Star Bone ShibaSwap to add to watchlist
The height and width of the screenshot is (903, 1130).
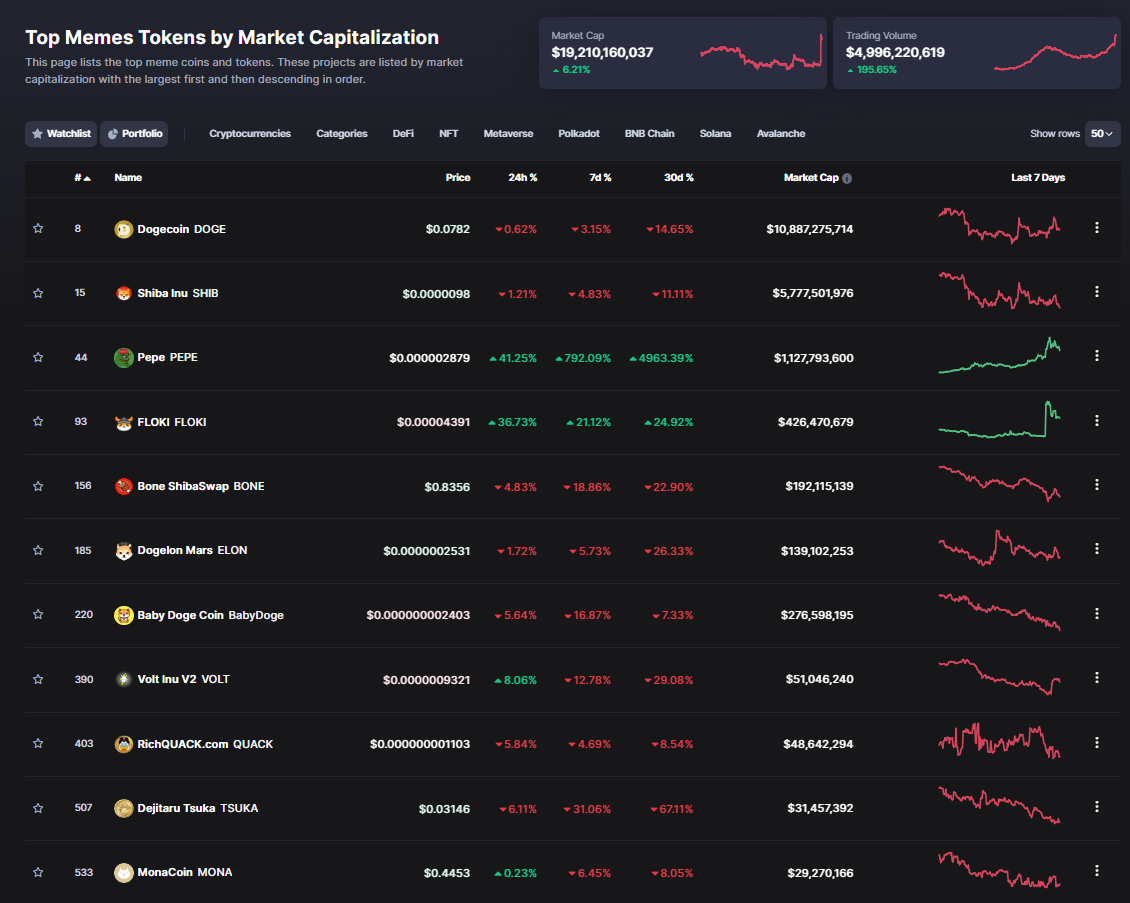[x=38, y=486]
